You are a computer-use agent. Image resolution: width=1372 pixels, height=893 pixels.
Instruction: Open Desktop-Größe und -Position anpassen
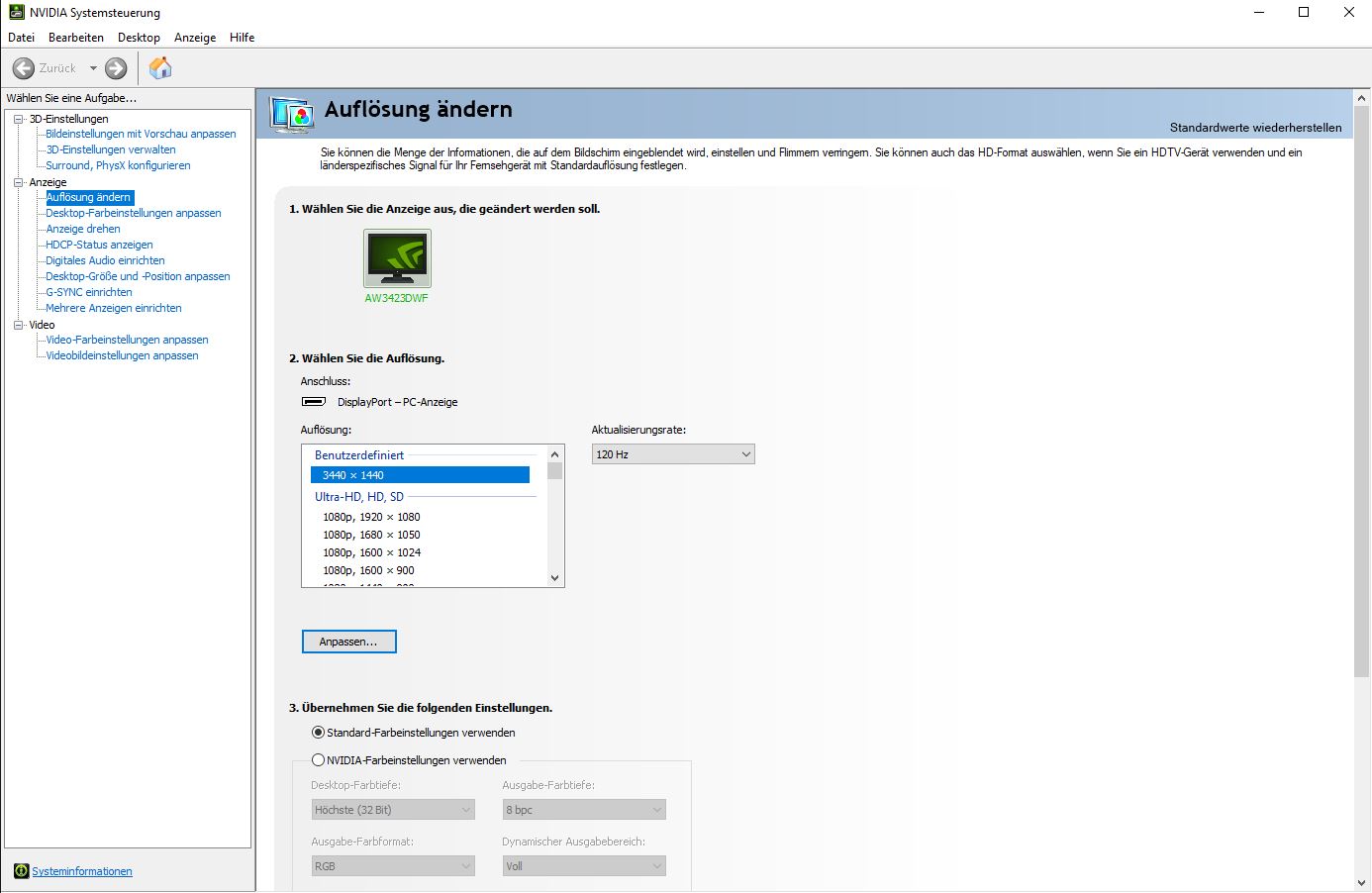(138, 276)
